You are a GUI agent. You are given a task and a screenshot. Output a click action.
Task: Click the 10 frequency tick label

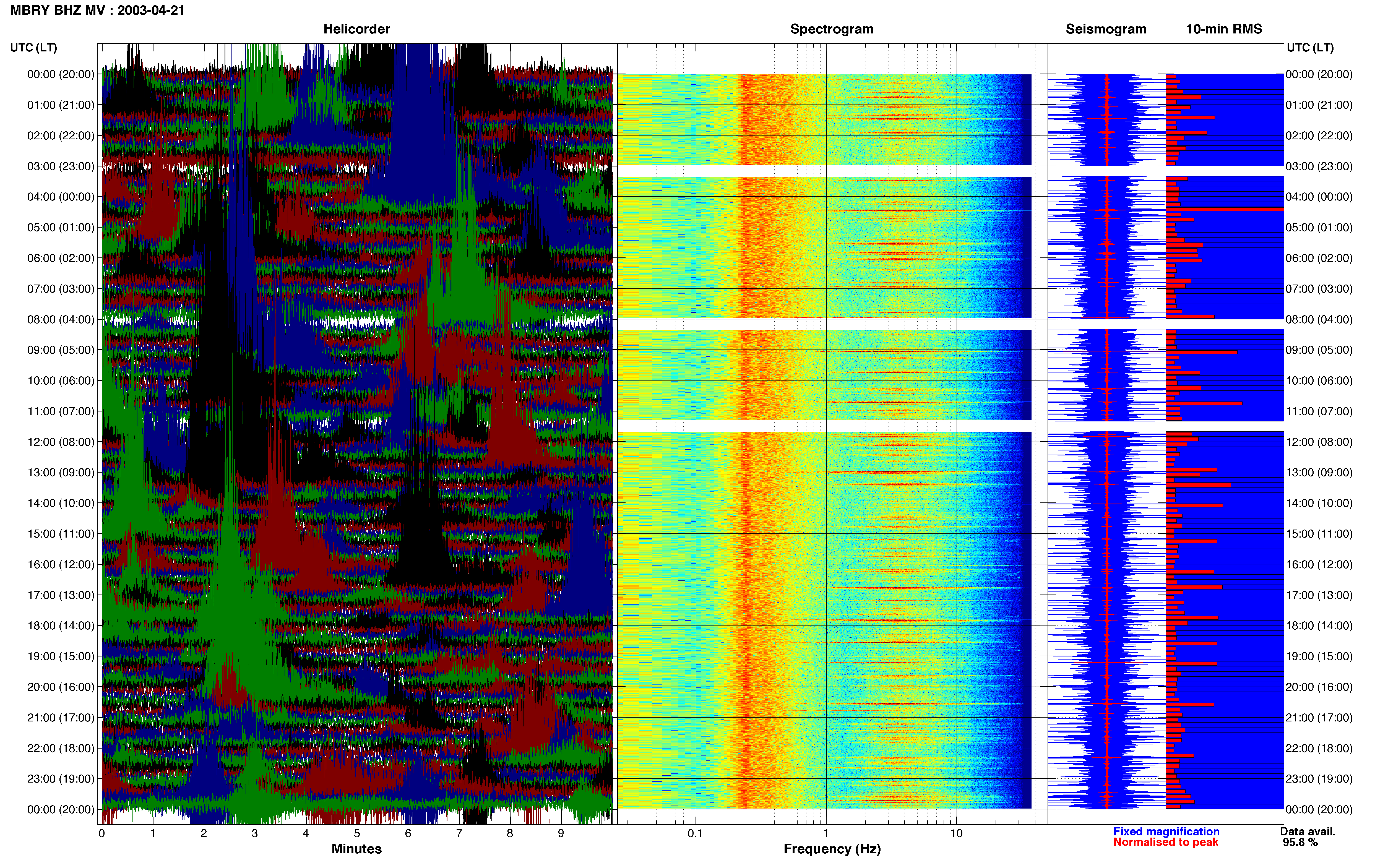click(956, 833)
